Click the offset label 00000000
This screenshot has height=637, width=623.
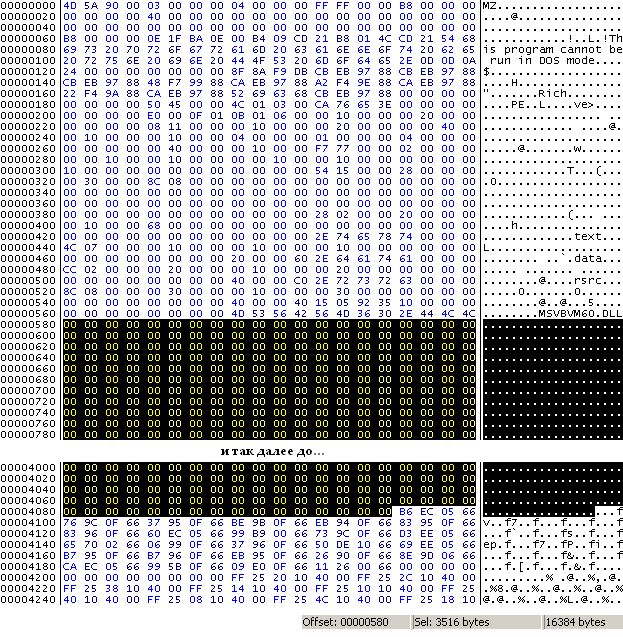tap(29, 6)
